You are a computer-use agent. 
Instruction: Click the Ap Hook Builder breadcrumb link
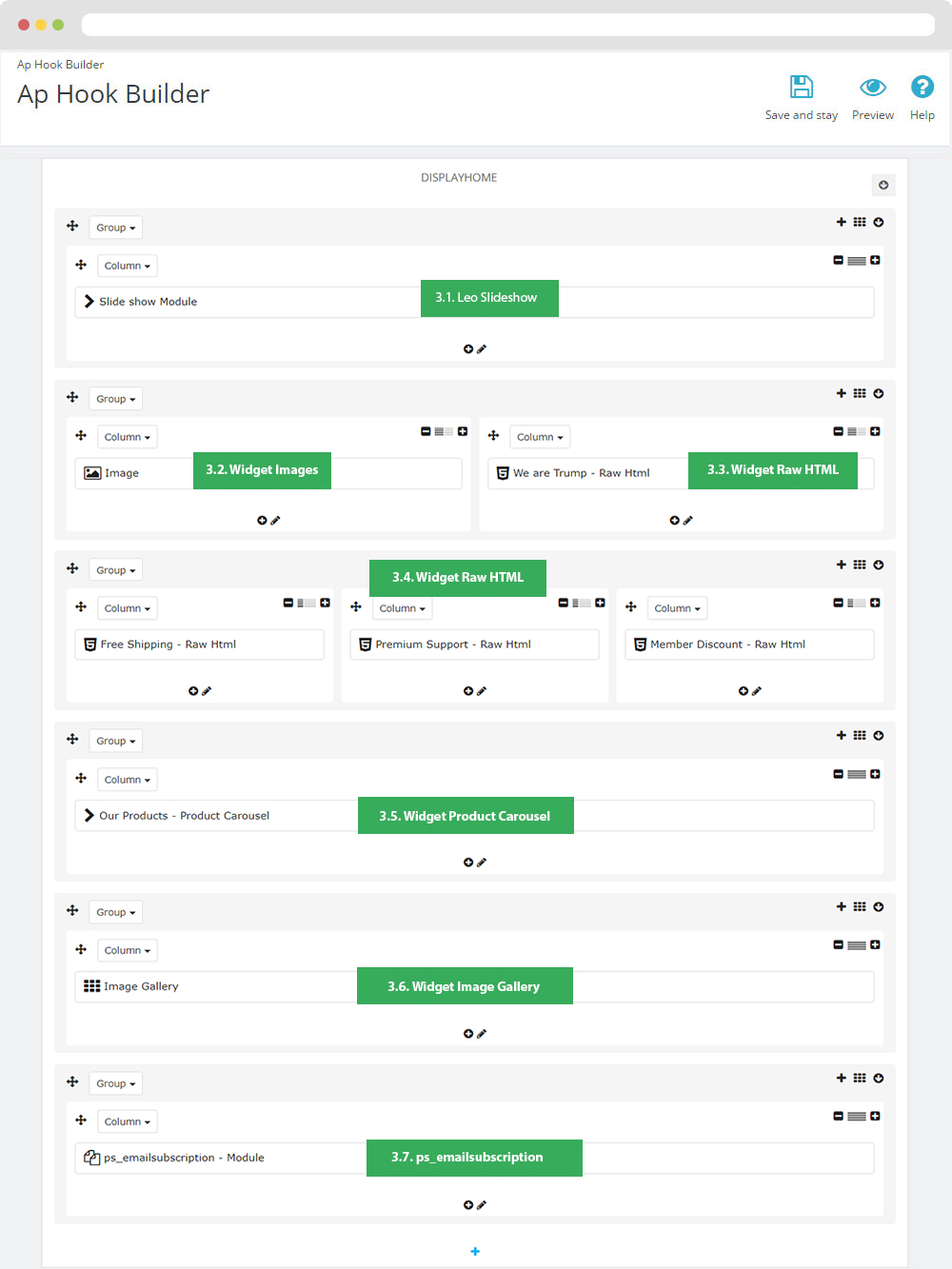point(60,65)
